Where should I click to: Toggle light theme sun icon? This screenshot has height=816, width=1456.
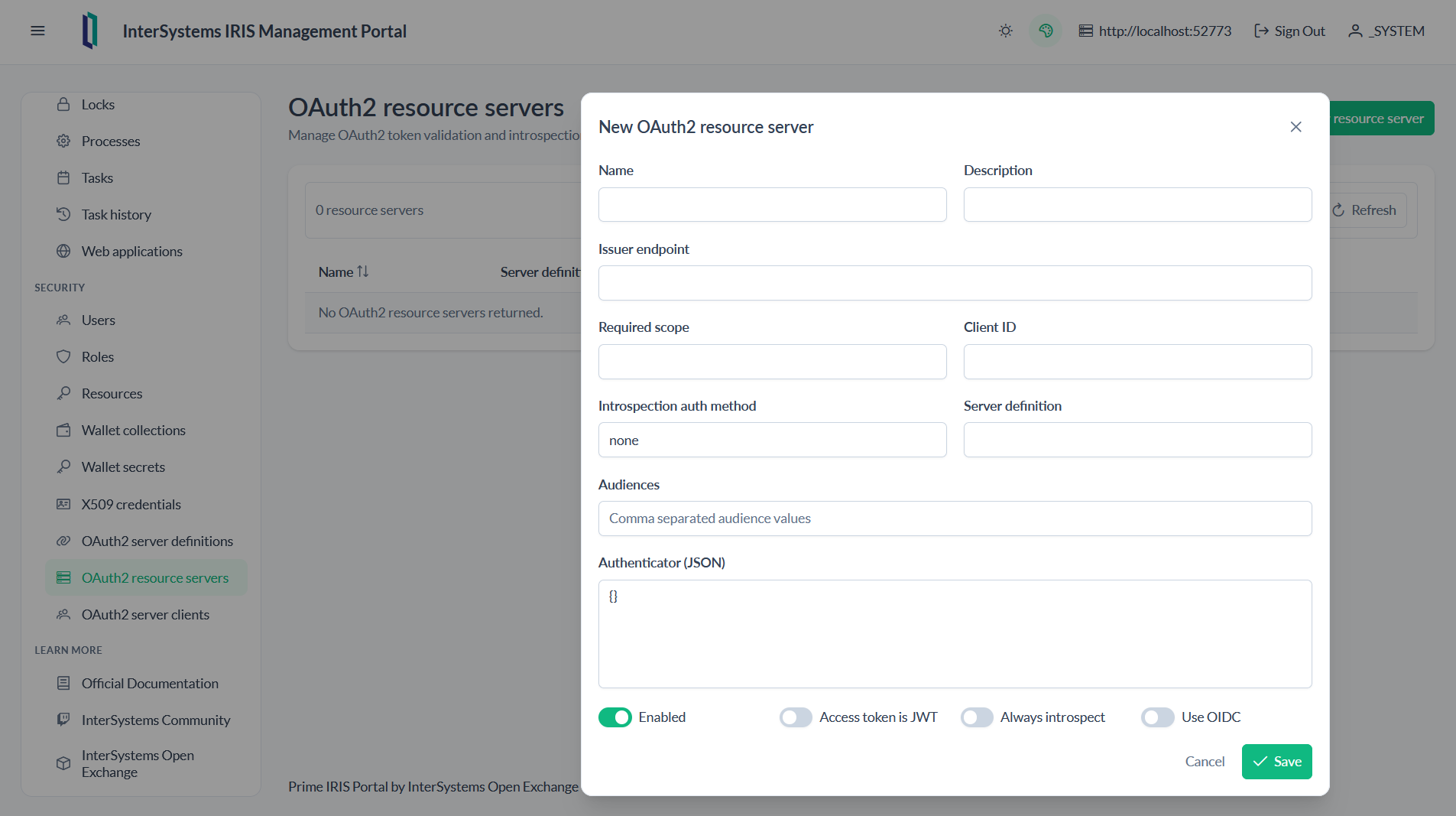point(1006,31)
